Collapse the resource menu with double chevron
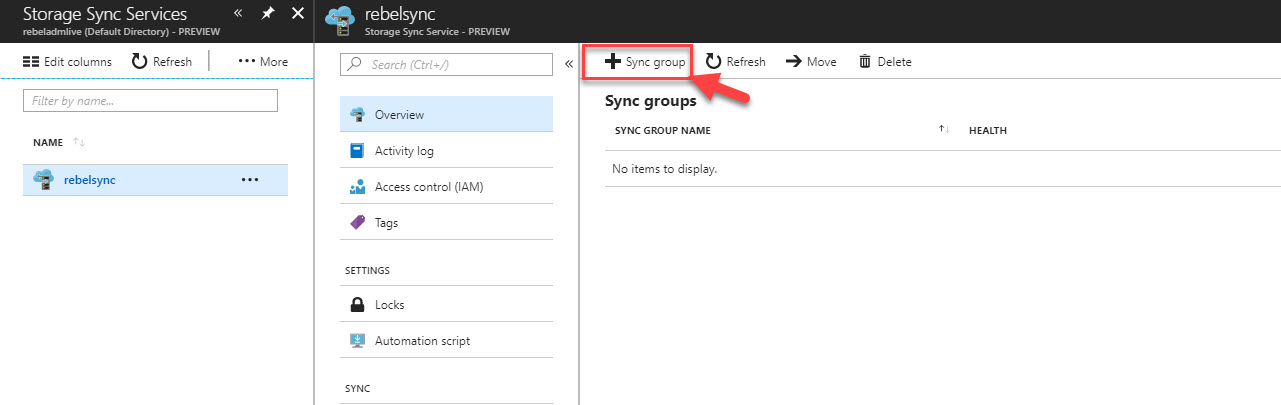 [568, 64]
